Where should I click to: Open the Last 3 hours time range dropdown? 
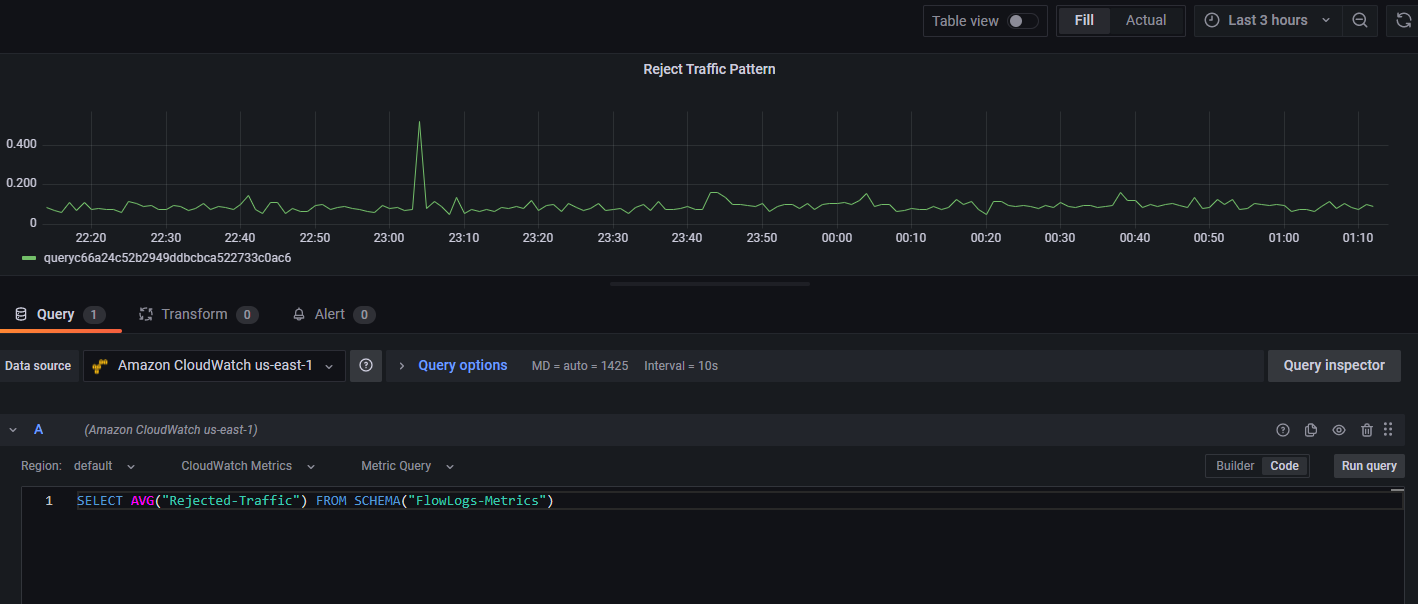click(1267, 20)
